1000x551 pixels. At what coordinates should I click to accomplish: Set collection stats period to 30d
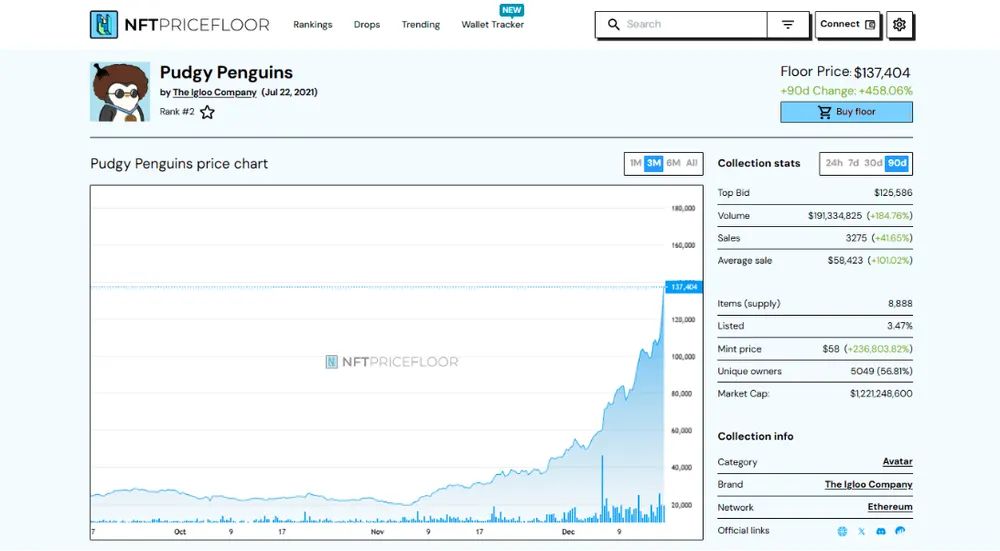coord(873,163)
